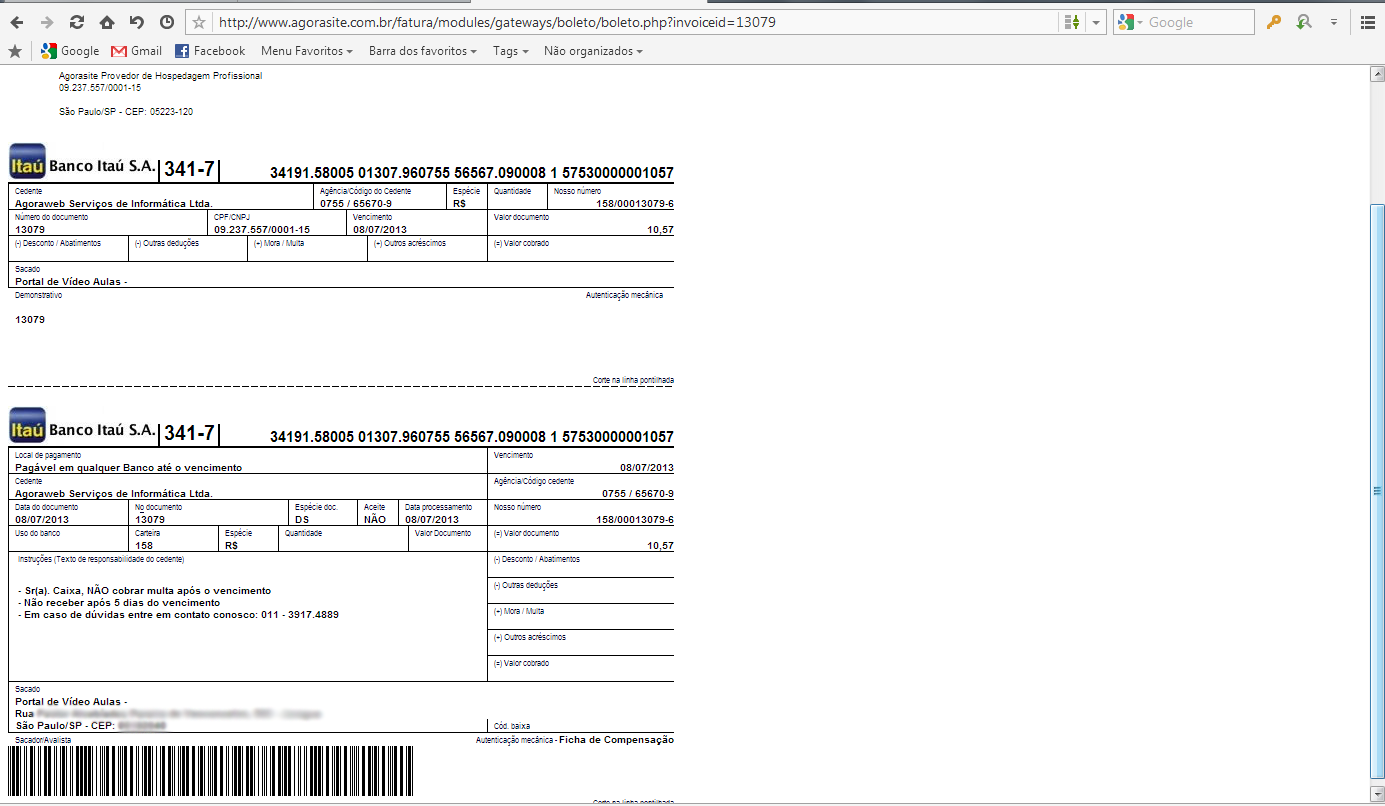Click the orange key password icon
This screenshot has width=1385, height=806.
1273,22
